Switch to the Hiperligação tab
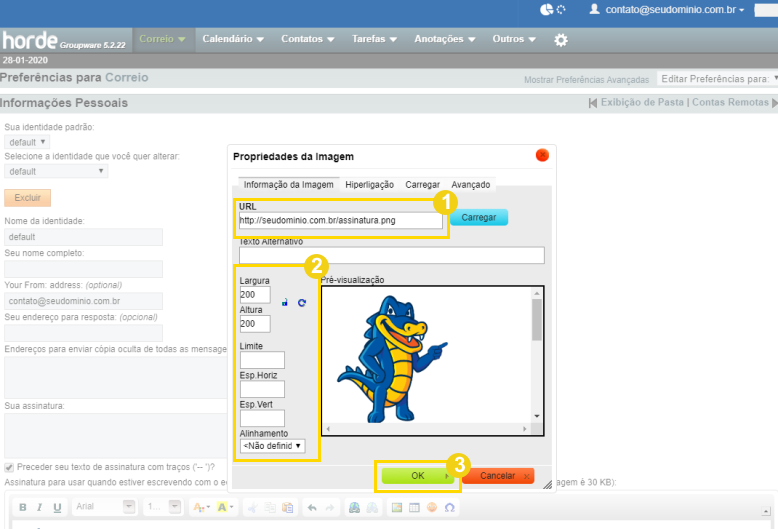Screen dimensions: 778x529 pos(369,185)
